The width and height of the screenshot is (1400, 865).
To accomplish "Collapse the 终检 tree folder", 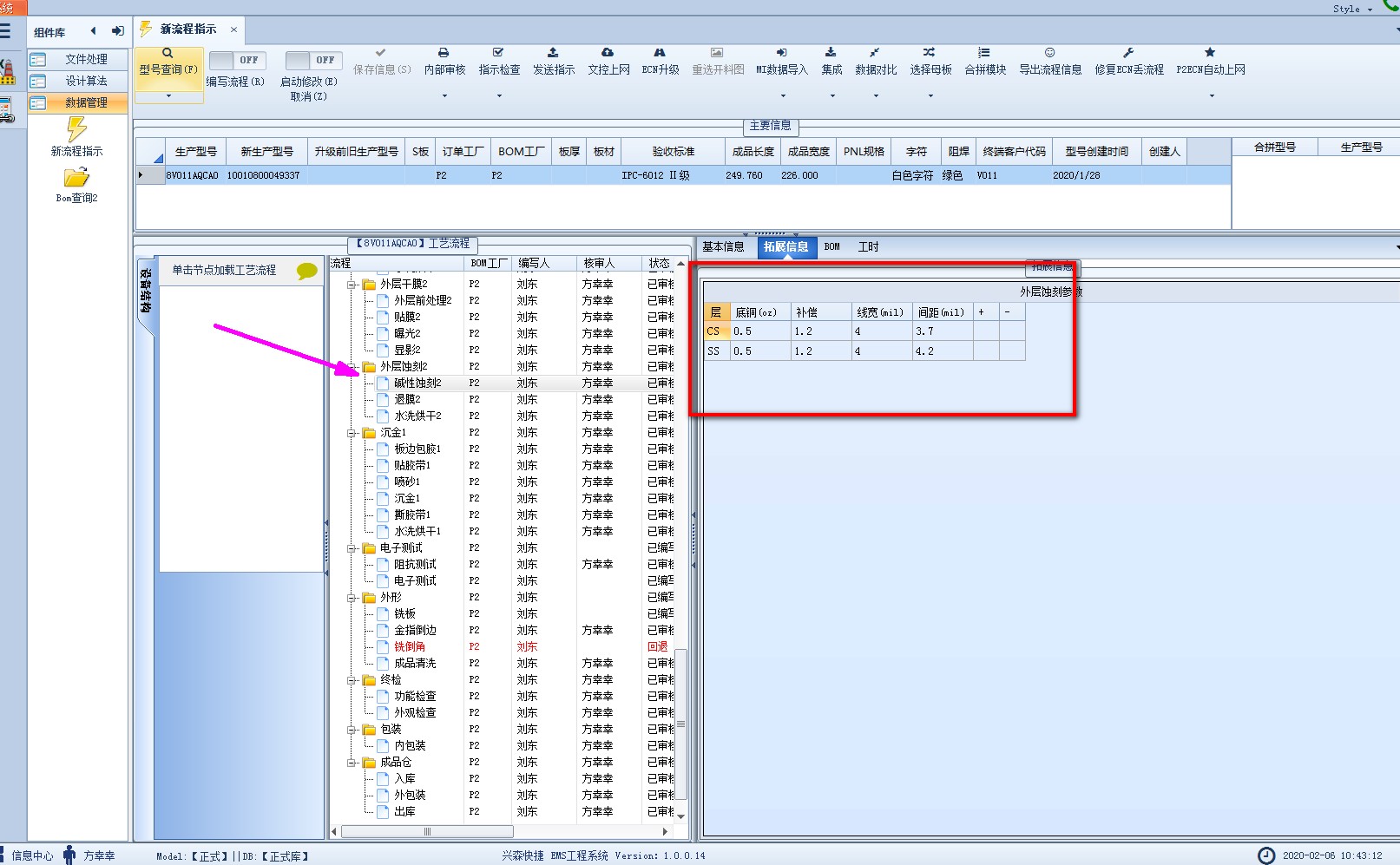I will tap(352, 680).
